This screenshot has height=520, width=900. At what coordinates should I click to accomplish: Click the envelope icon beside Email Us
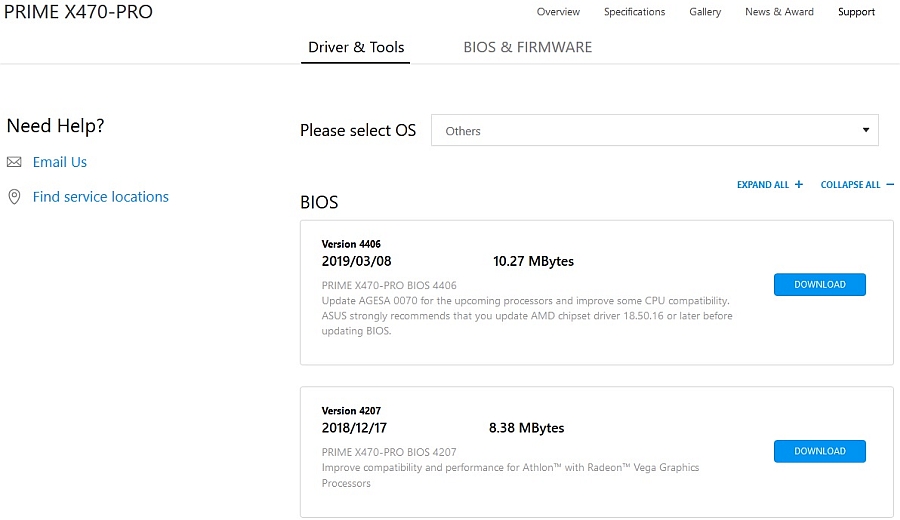click(x=14, y=162)
